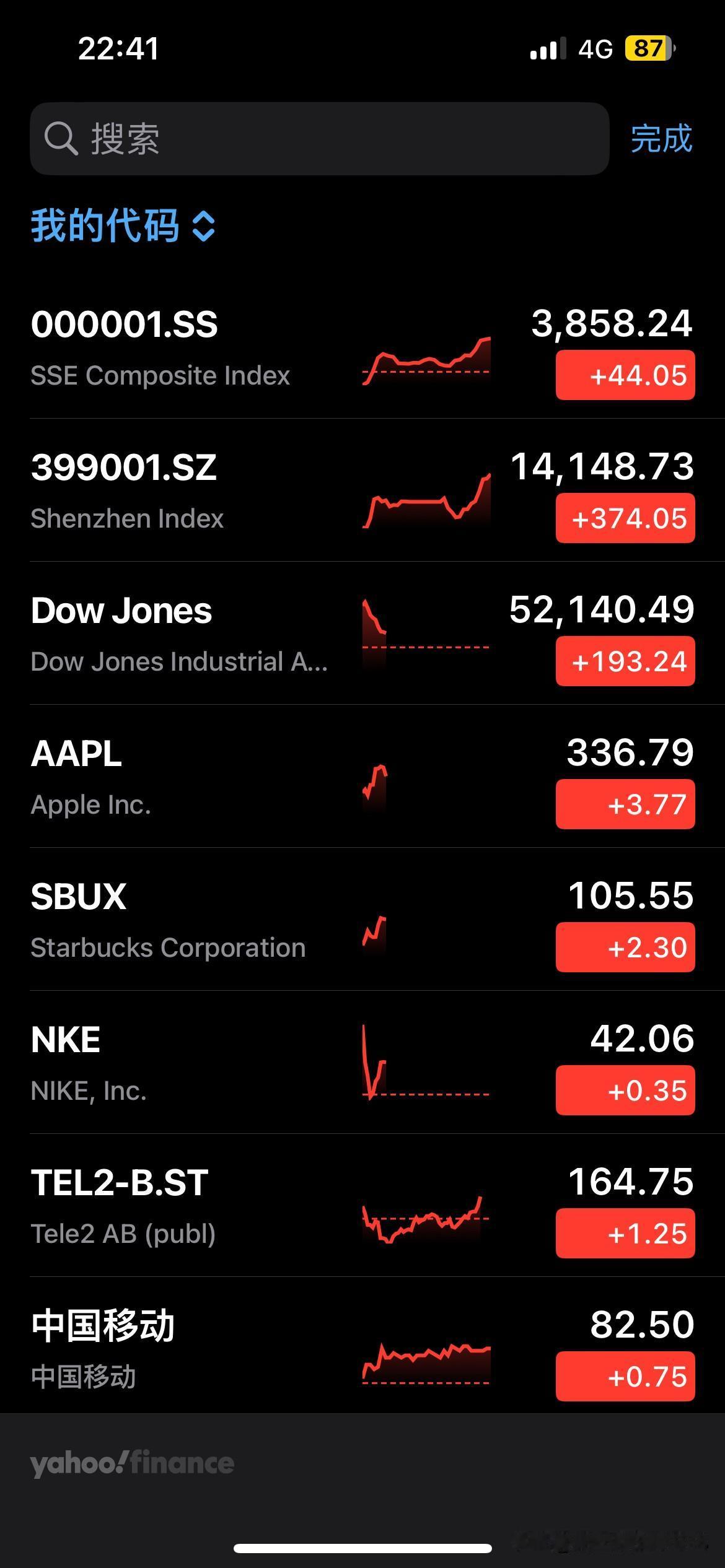Open the NKE NIKE, Inc. row
This screenshot has width=725, height=1568.
point(362,1063)
